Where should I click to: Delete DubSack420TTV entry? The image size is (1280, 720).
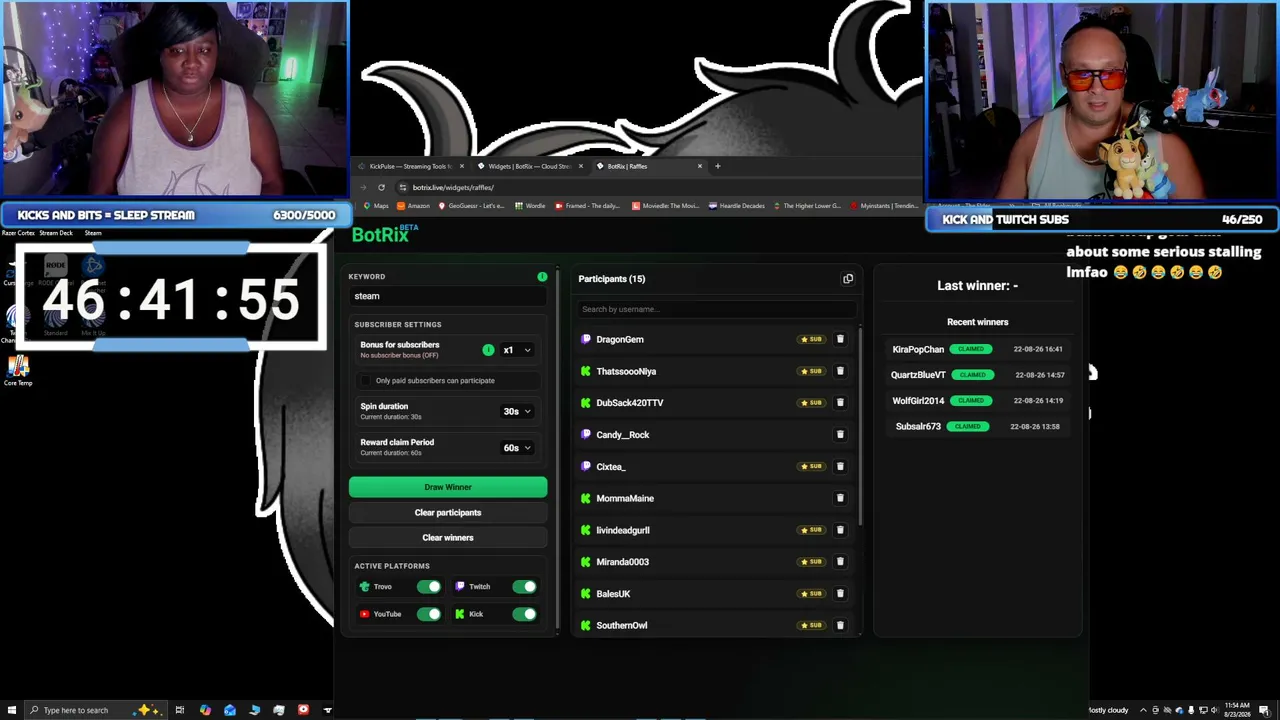840,403
